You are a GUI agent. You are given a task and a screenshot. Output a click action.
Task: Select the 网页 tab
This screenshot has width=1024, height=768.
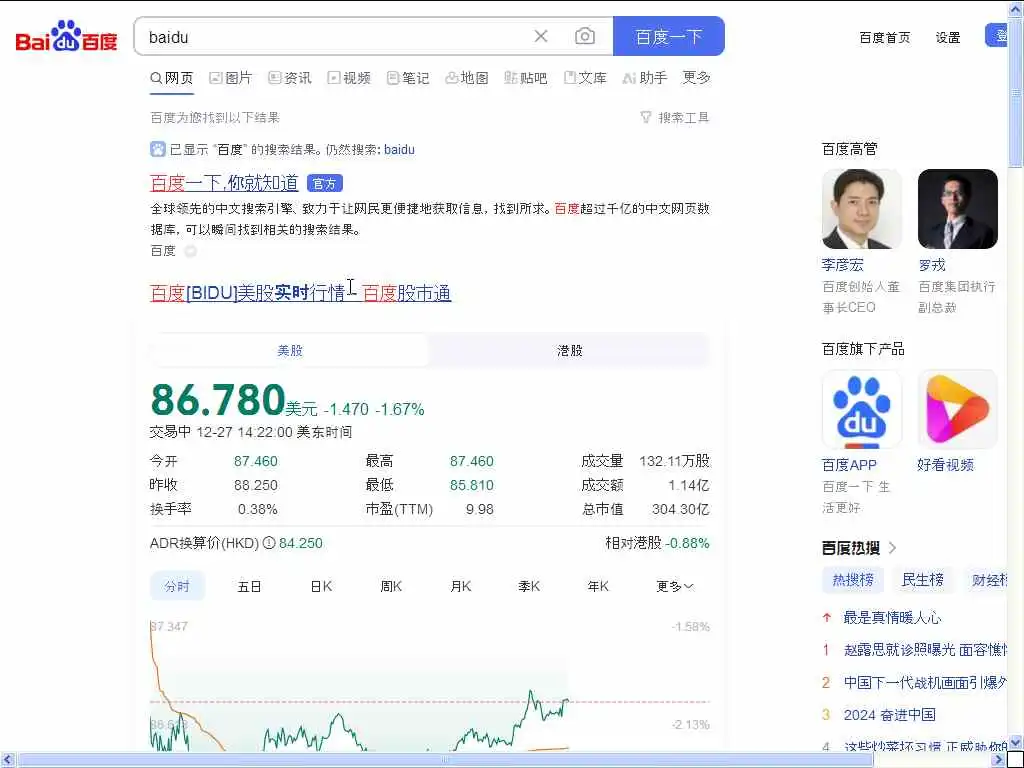pos(172,78)
